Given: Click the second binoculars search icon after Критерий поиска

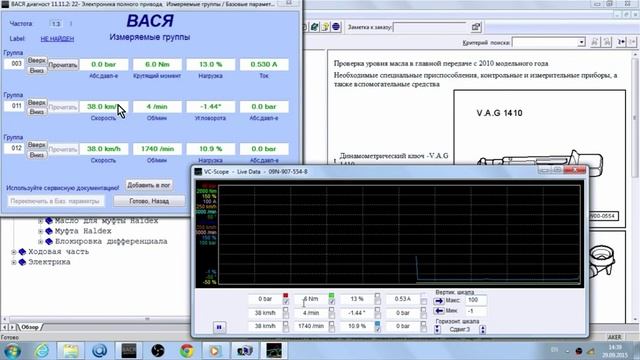Looking at the screenshot, I should (607, 42).
